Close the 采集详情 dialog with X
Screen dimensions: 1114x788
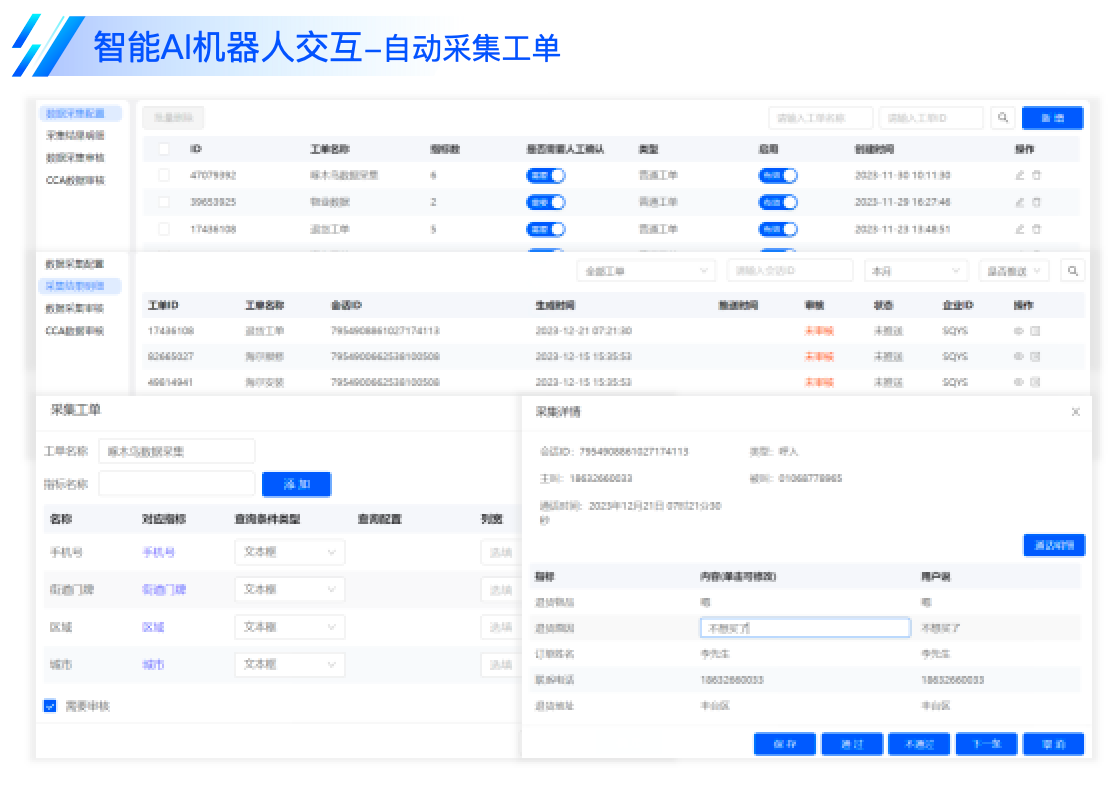tap(1076, 412)
